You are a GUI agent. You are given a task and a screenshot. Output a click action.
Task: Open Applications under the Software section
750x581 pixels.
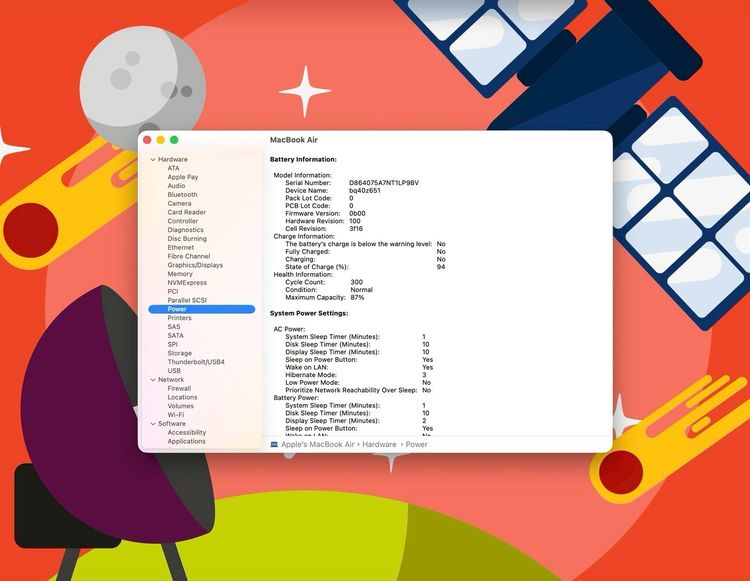point(186,441)
